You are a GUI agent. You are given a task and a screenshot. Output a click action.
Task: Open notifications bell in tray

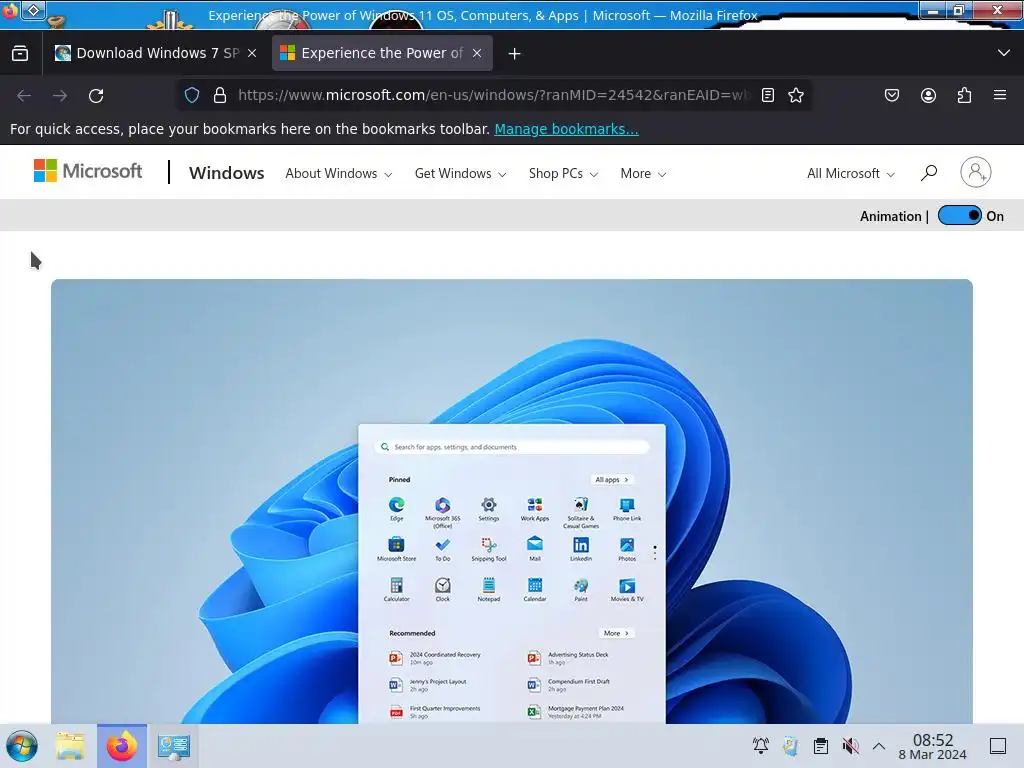(761, 746)
